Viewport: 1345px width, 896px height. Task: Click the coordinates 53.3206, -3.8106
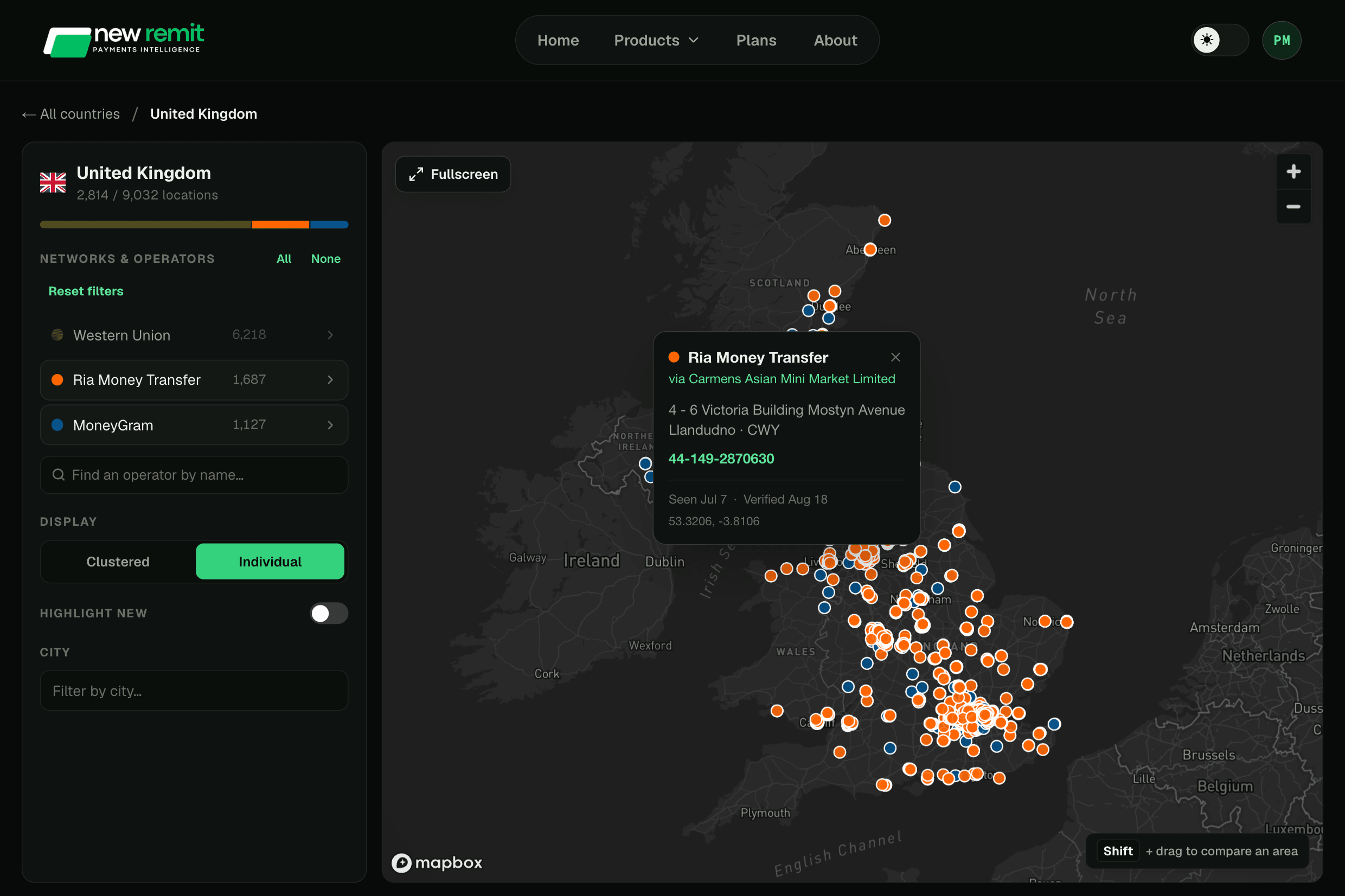click(x=713, y=521)
